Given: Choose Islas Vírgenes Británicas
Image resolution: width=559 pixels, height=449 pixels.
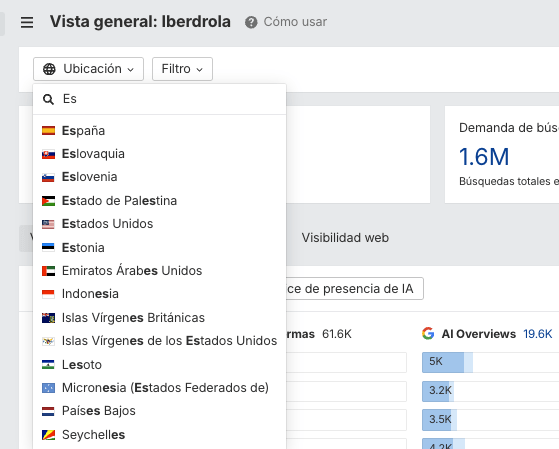Looking at the screenshot, I should (x=160, y=317).
